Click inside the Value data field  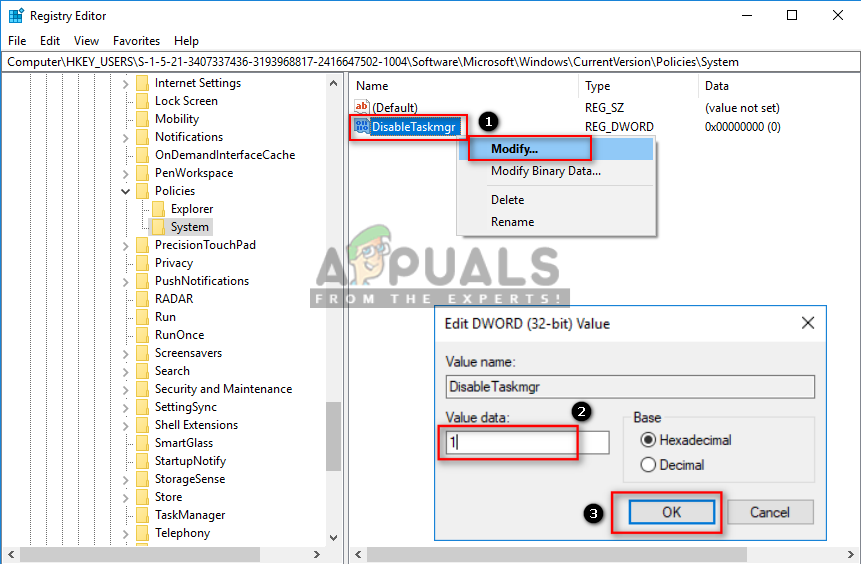pos(527,442)
